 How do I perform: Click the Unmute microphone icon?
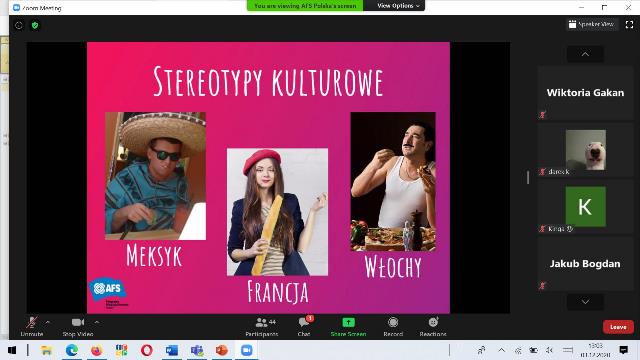click(32, 322)
